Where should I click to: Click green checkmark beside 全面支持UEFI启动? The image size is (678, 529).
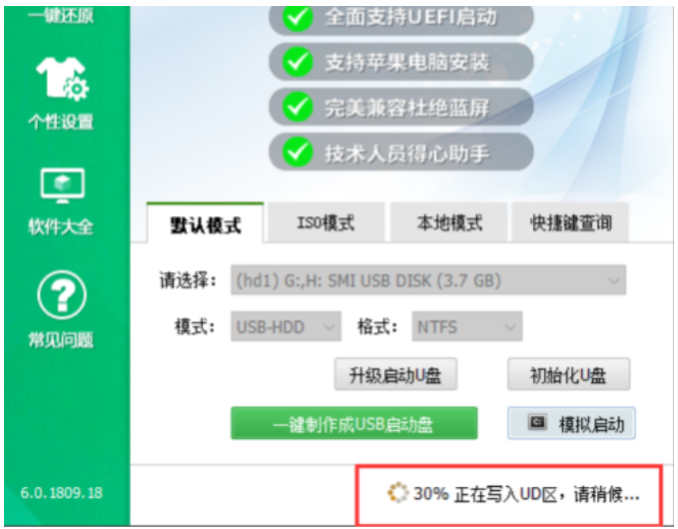[297, 17]
